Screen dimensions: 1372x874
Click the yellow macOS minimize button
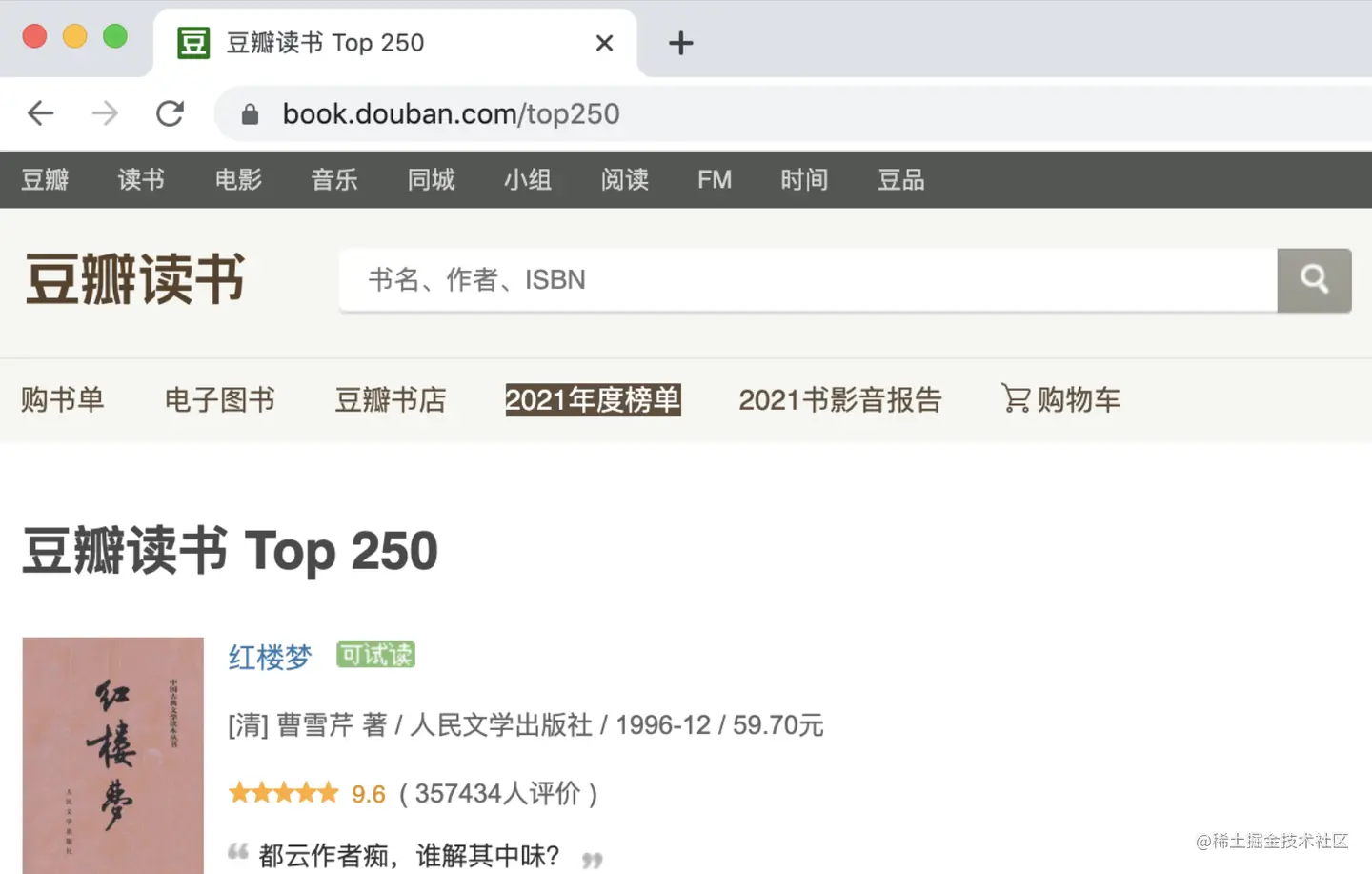click(x=75, y=36)
